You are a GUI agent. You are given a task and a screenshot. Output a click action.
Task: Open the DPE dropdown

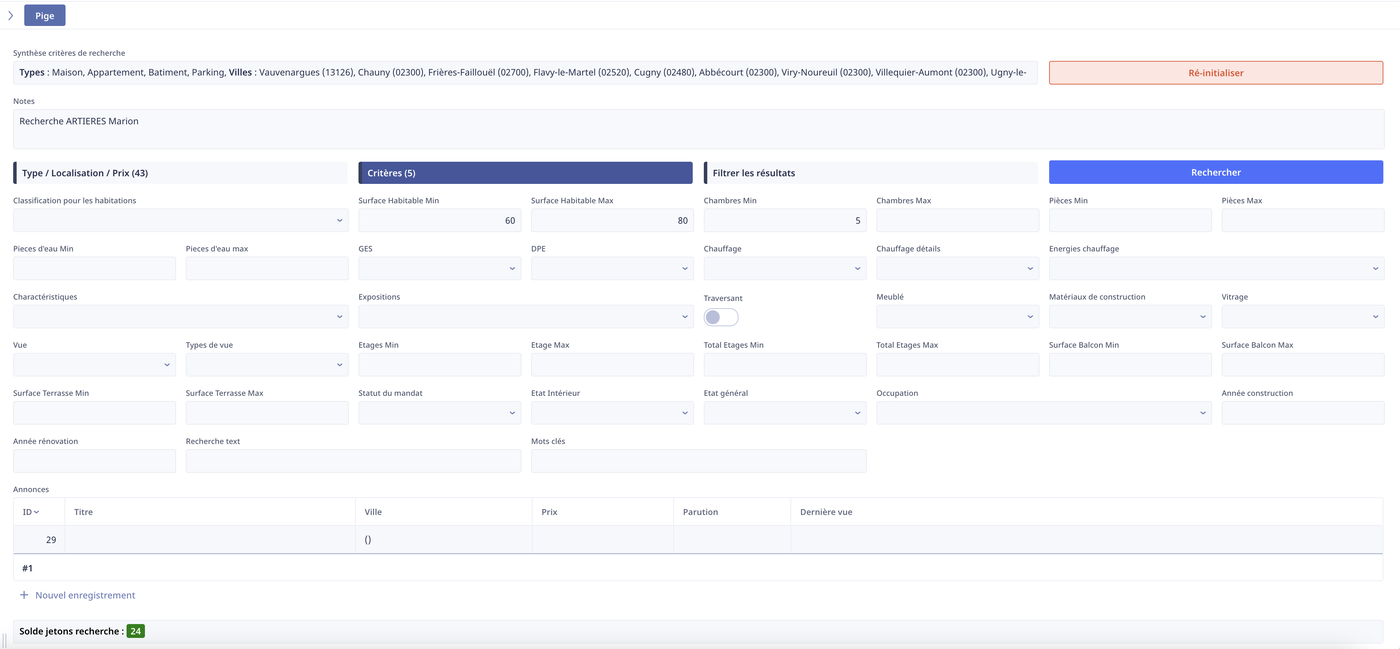[x=612, y=268]
